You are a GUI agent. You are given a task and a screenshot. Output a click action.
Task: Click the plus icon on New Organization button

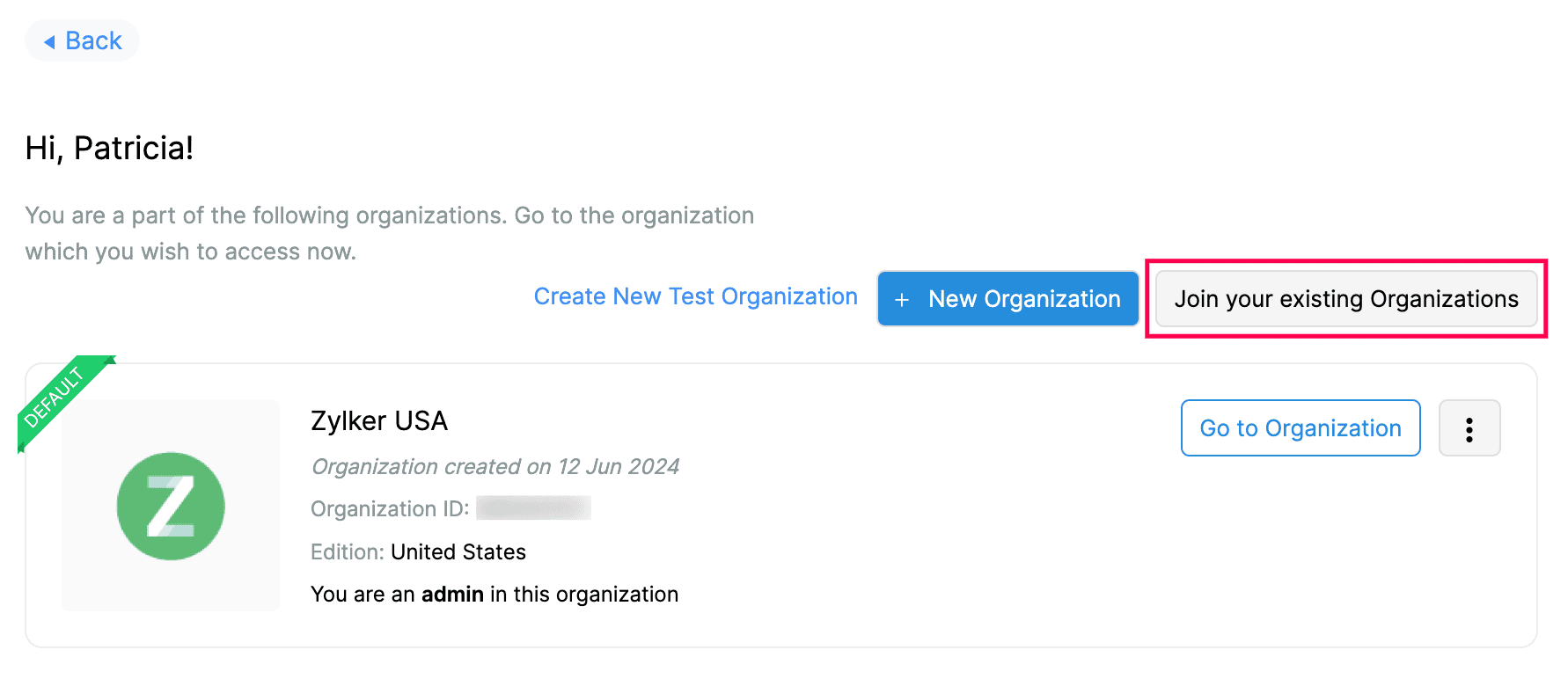(901, 299)
